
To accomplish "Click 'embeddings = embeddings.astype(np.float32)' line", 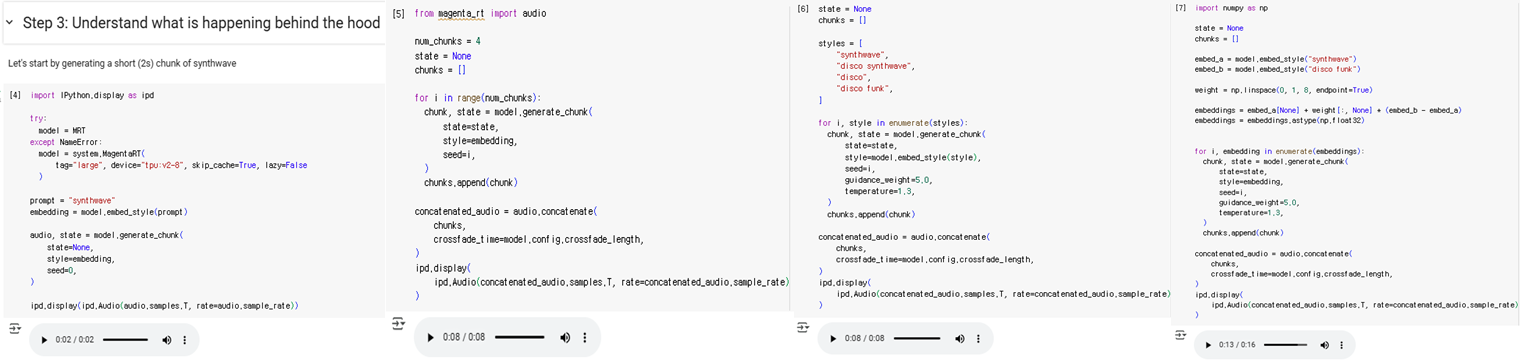I will coord(1279,120).
